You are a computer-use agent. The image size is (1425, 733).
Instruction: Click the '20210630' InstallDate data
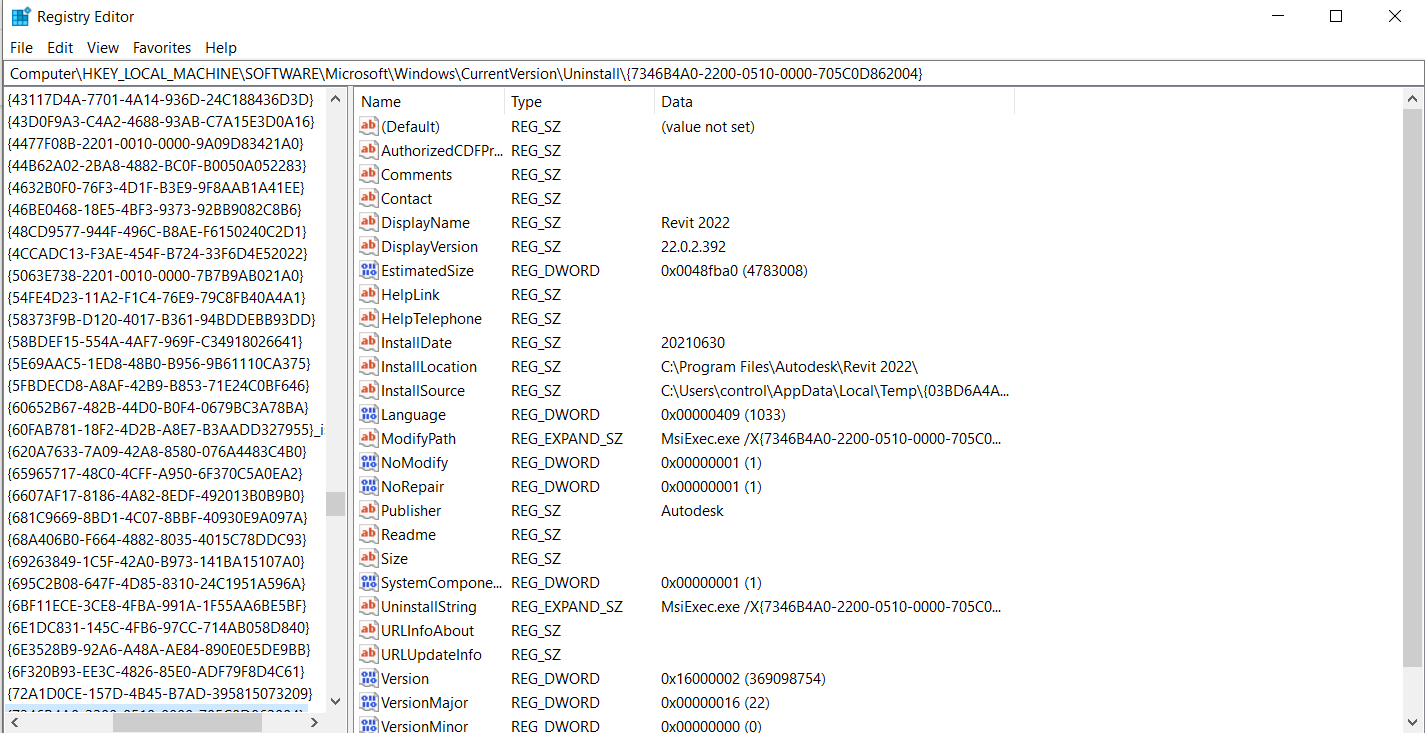coord(693,343)
